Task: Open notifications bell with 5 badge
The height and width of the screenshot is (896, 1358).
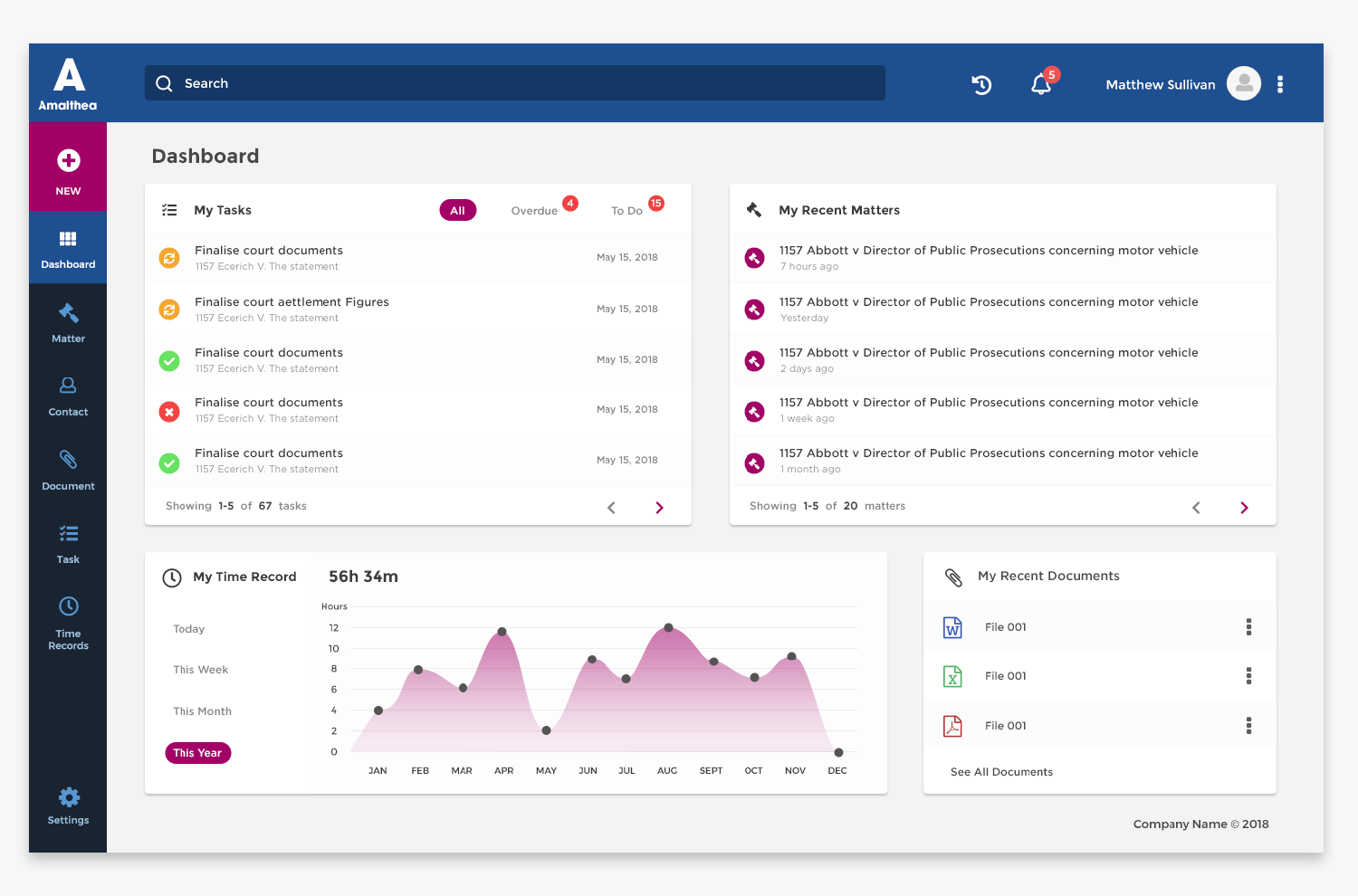Action: tap(1041, 84)
